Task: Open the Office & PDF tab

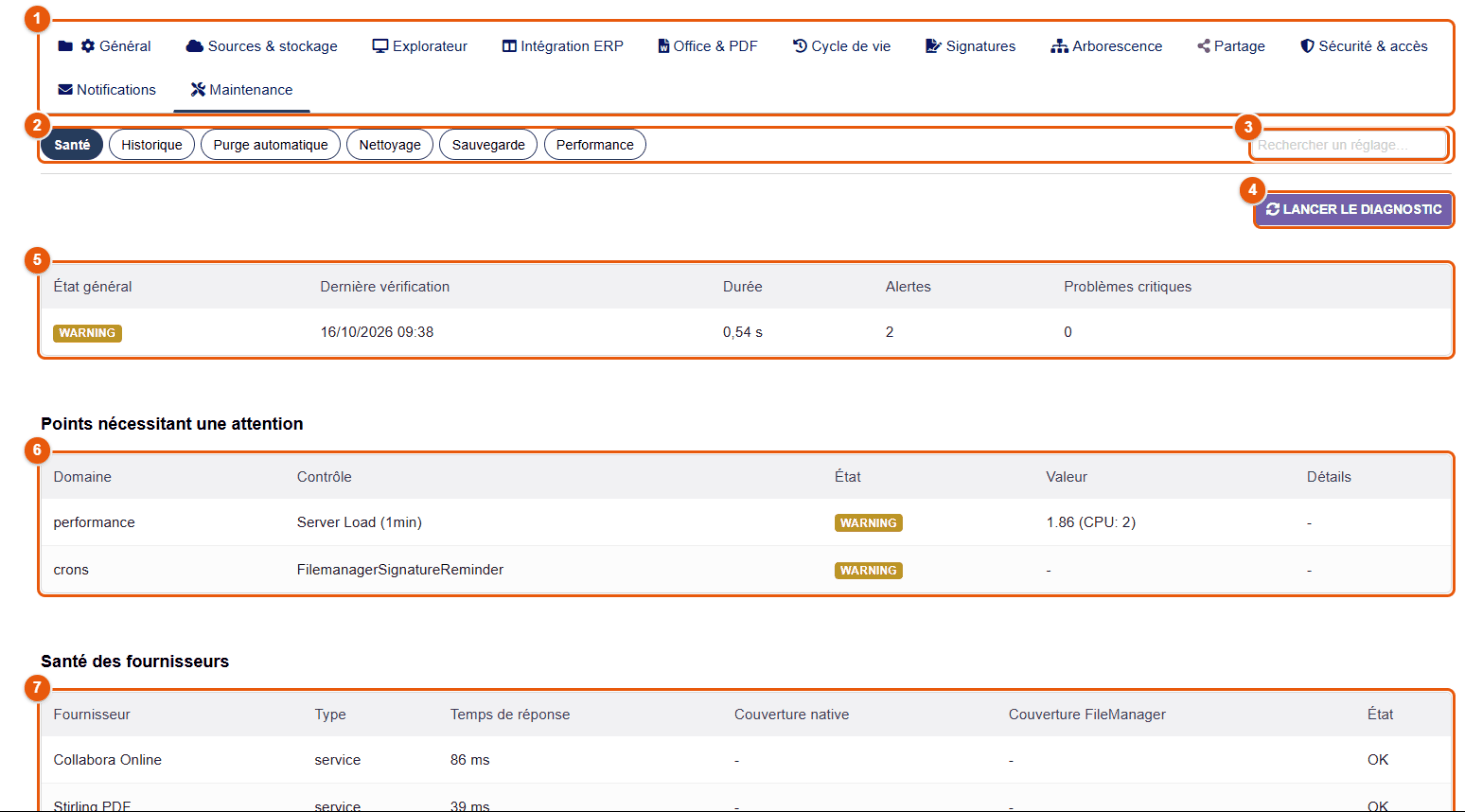Action: [x=708, y=46]
